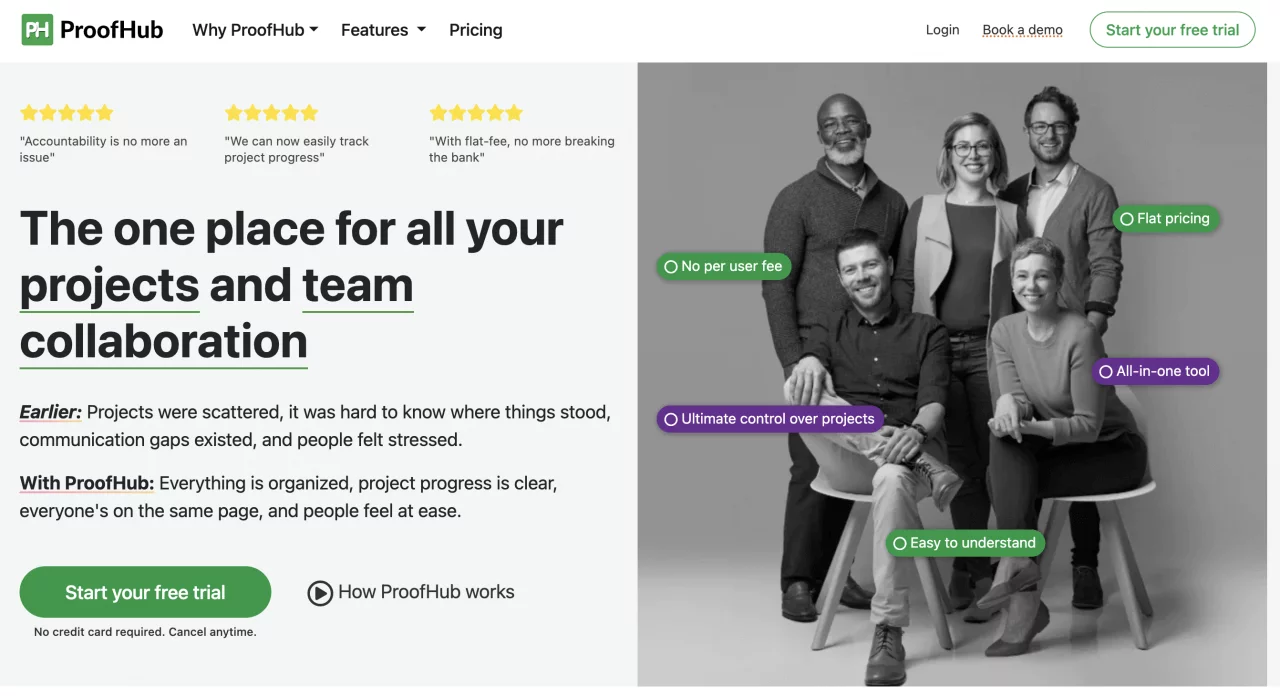Click the circle icon in the No per user fee badge
The height and width of the screenshot is (696, 1280).
670,266
